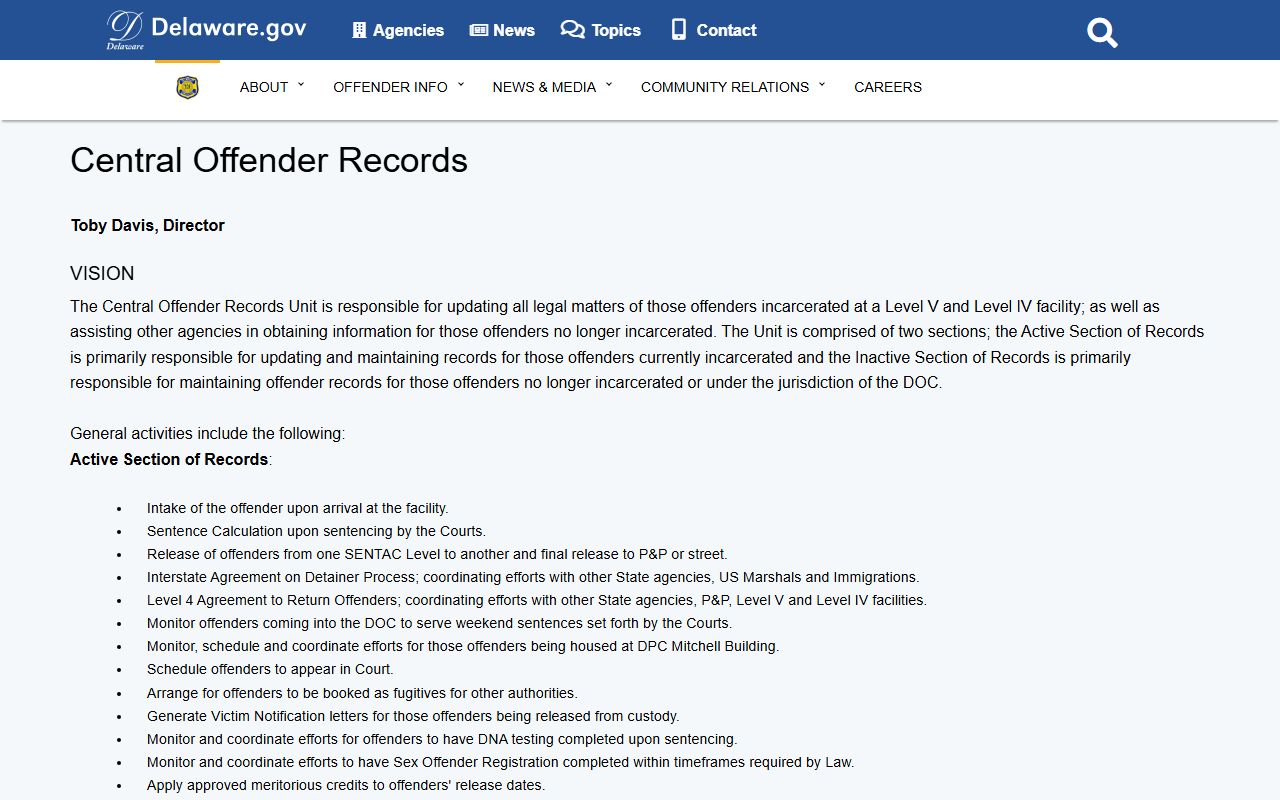
Task: Click the bullet about booking fugitives
Action: coord(362,693)
